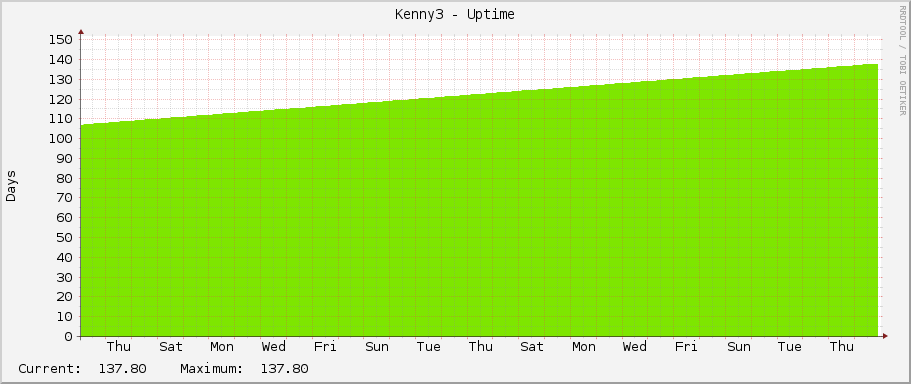Click the first "Sat" label on the time axis
Viewport: 911px width, 384px height.
click(170, 347)
